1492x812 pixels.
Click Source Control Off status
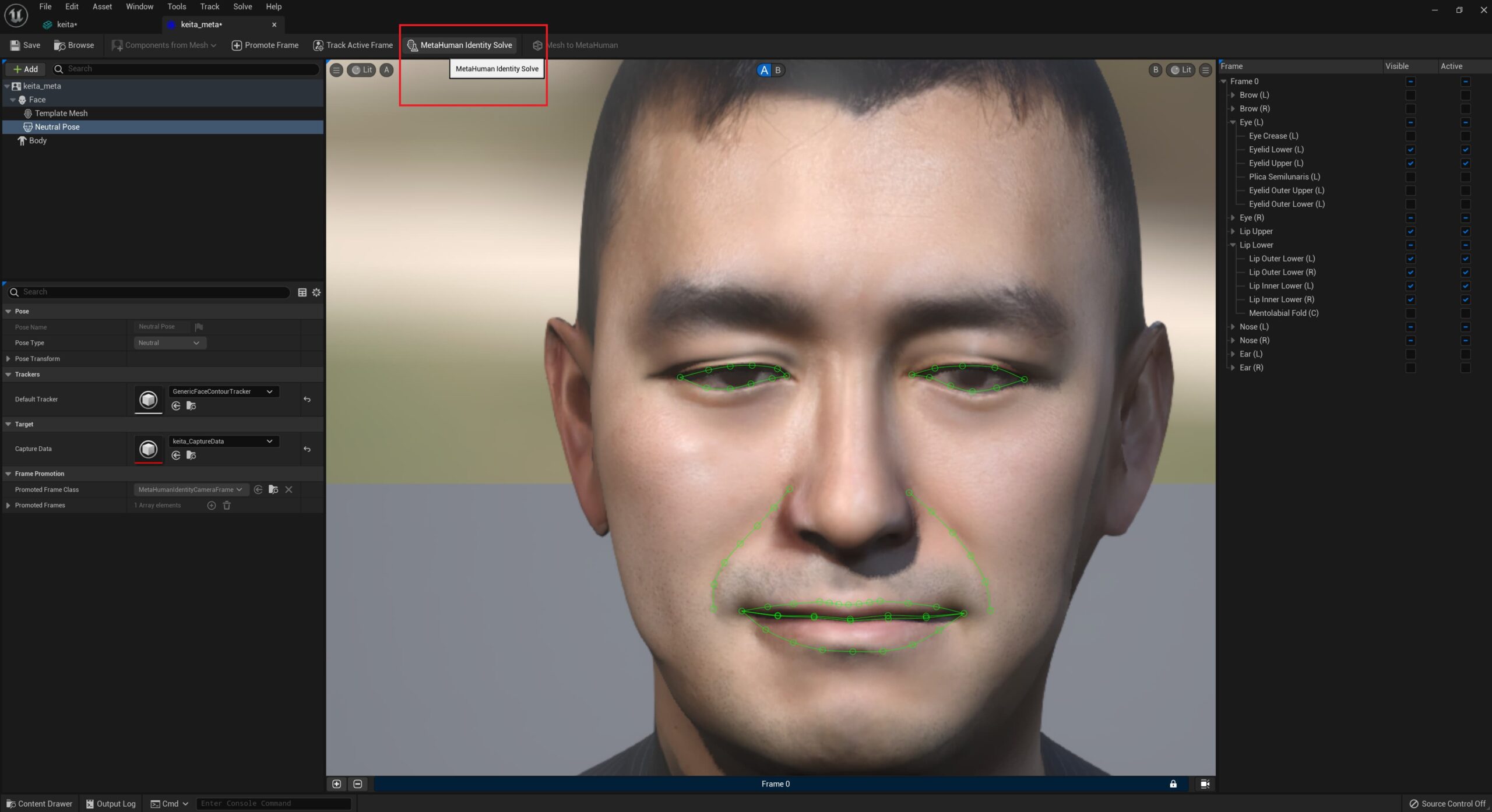(x=1447, y=804)
